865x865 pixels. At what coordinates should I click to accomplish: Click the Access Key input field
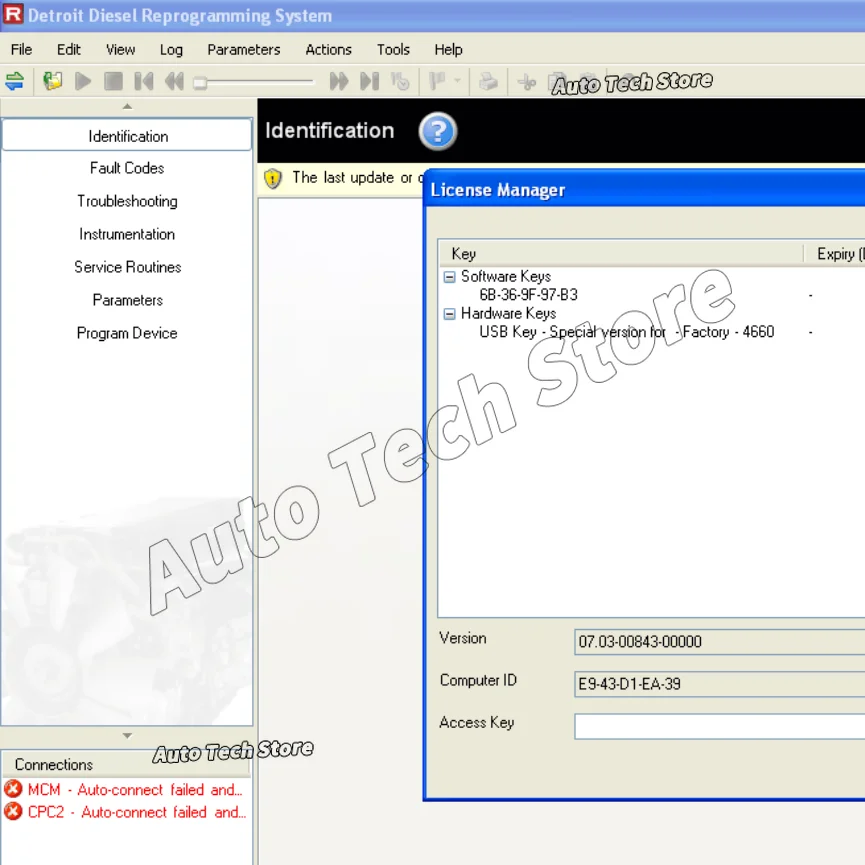click(719, 726)
